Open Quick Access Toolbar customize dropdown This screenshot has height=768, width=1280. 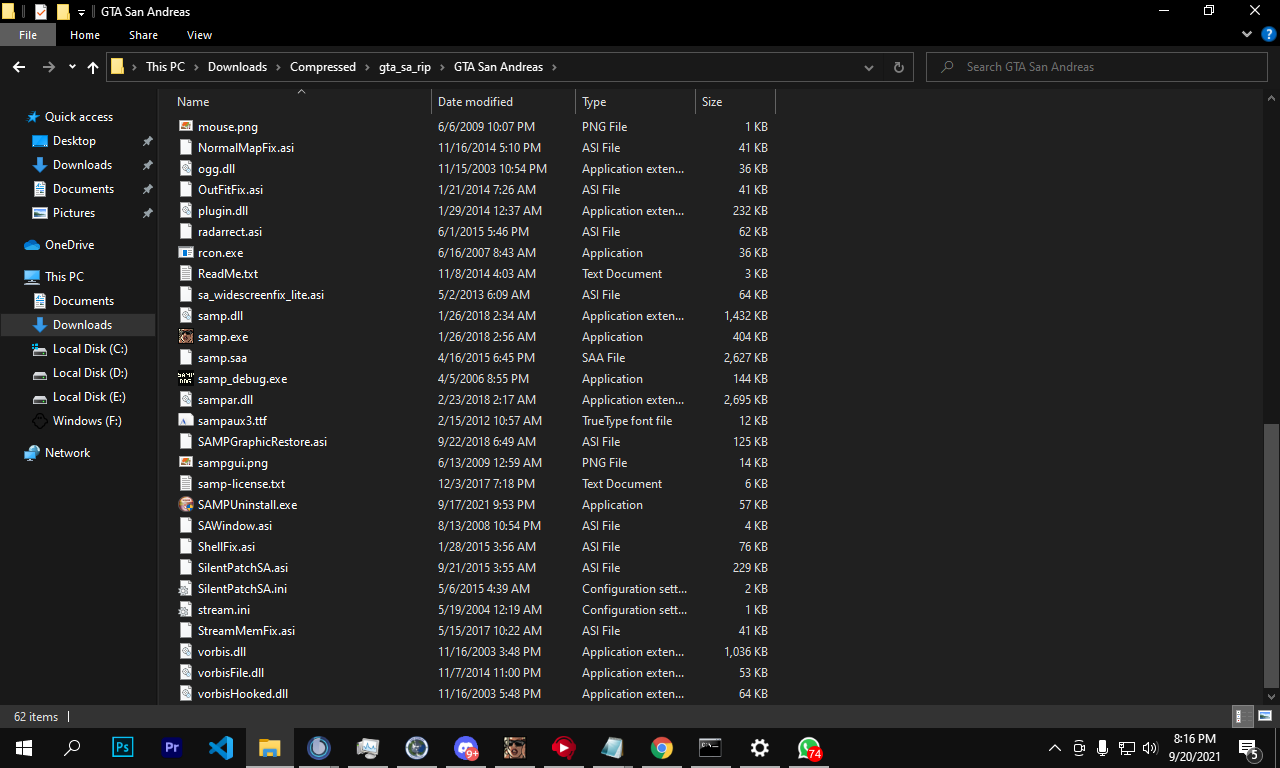tap(82, 12)
